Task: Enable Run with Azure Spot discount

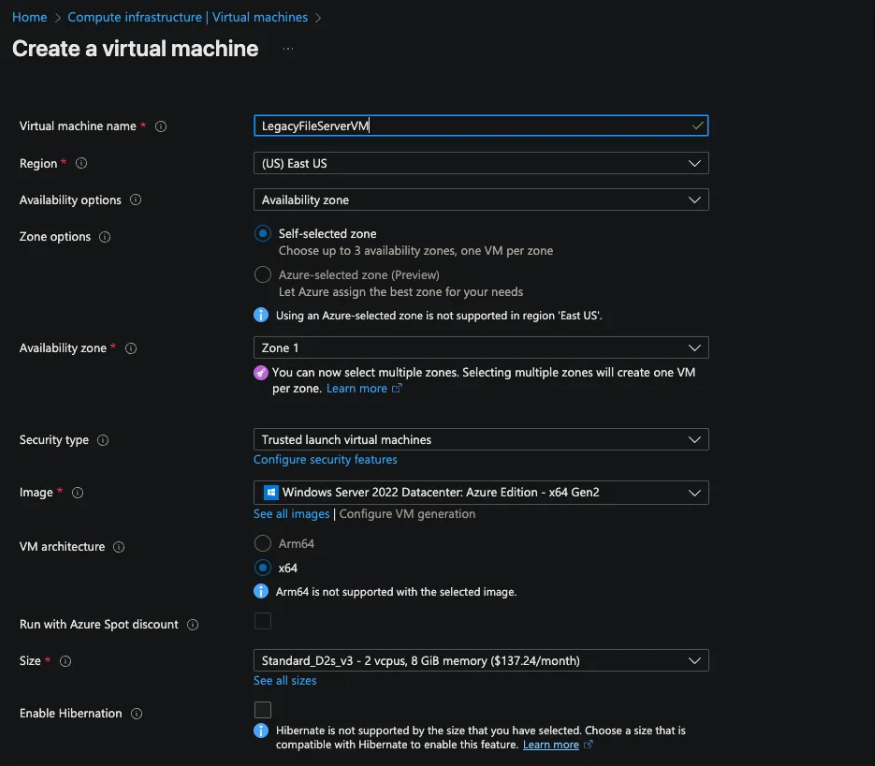Action: (x=262, y=622)
